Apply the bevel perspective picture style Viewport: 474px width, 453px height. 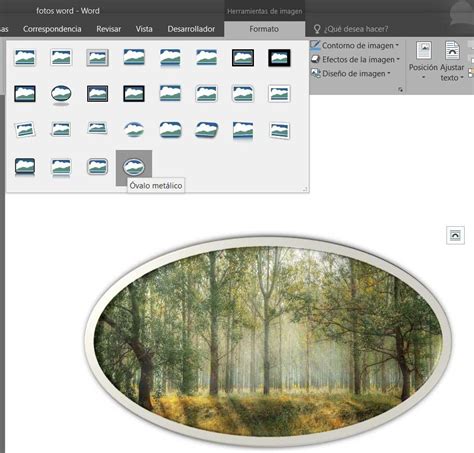click(206, 130)
